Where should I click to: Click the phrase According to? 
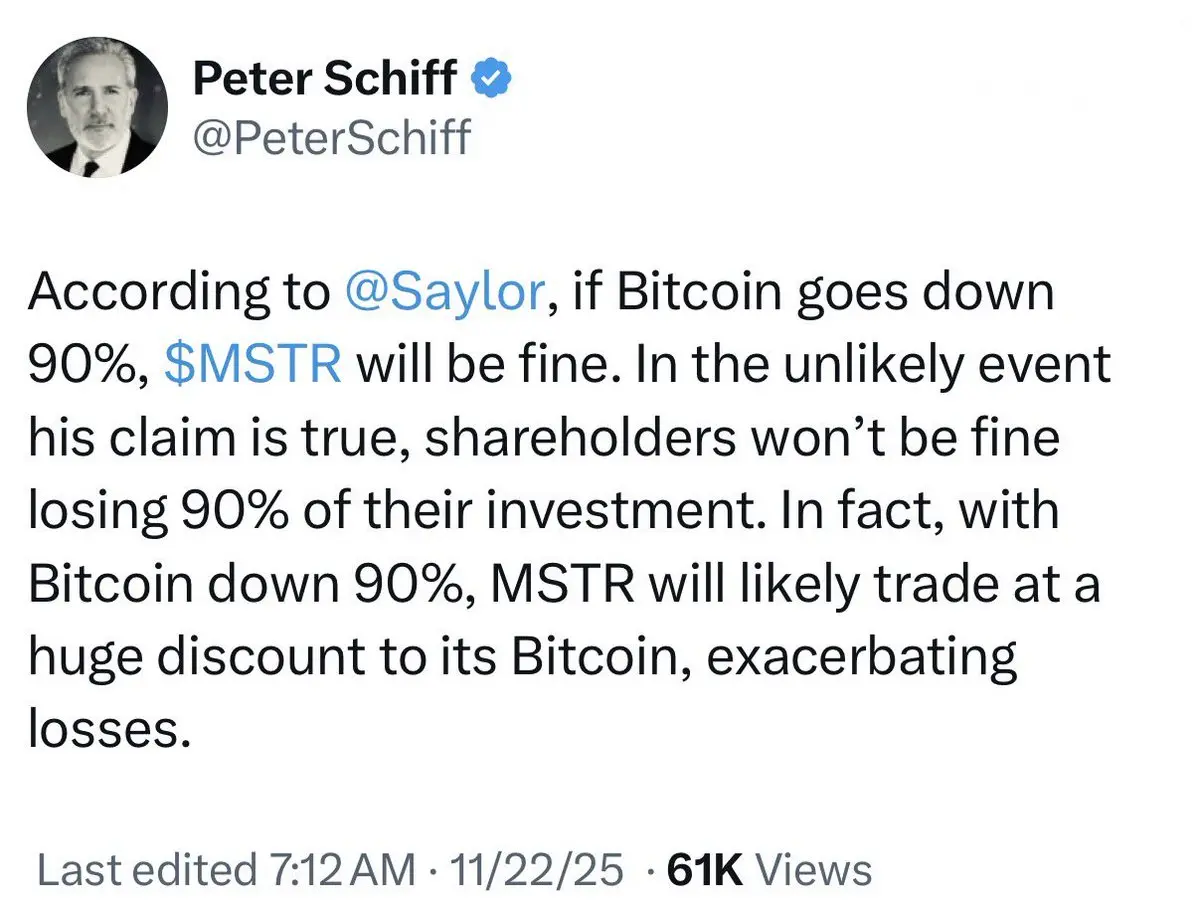(179, 293)
